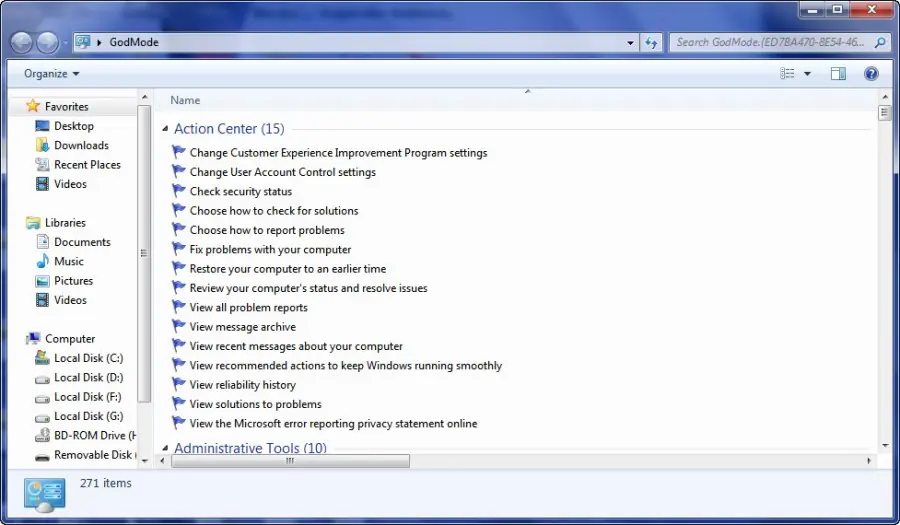Image resolution: width=900 pixels, height=525 pixels.
Task: Click the Local Disk (C:) drive icon
Action: click(x=42, y=358)
